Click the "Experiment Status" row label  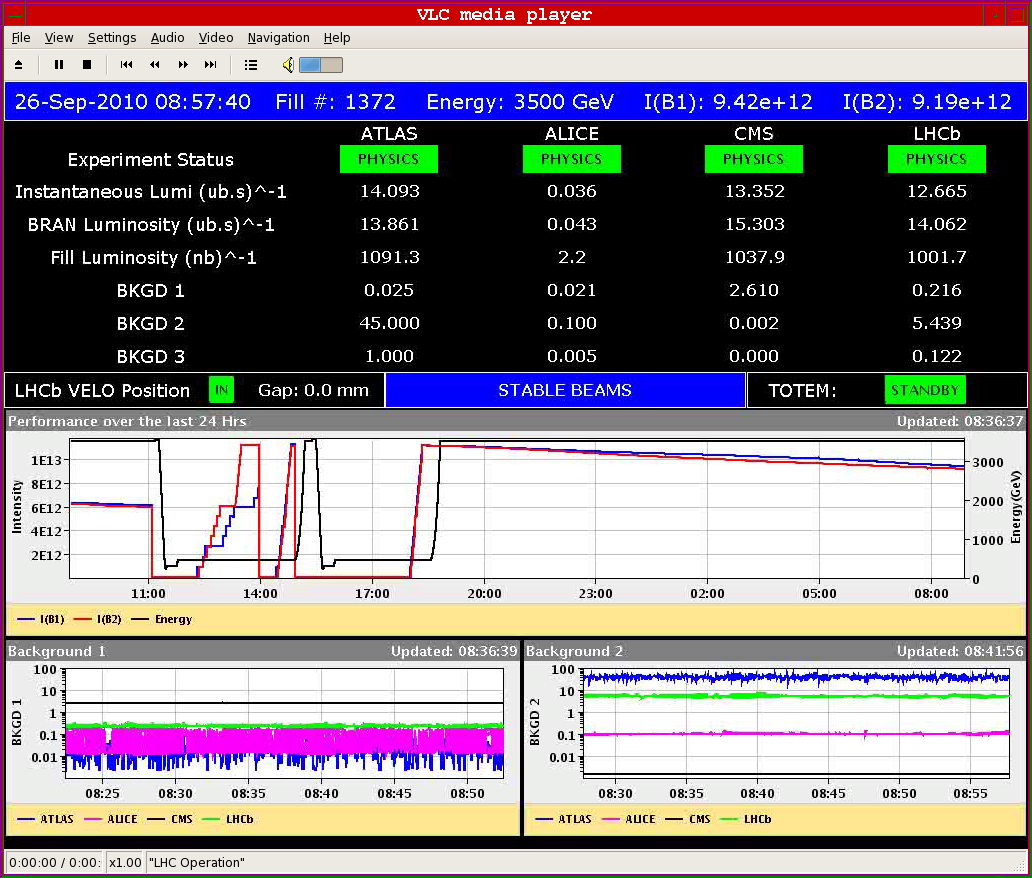[151, 160]
